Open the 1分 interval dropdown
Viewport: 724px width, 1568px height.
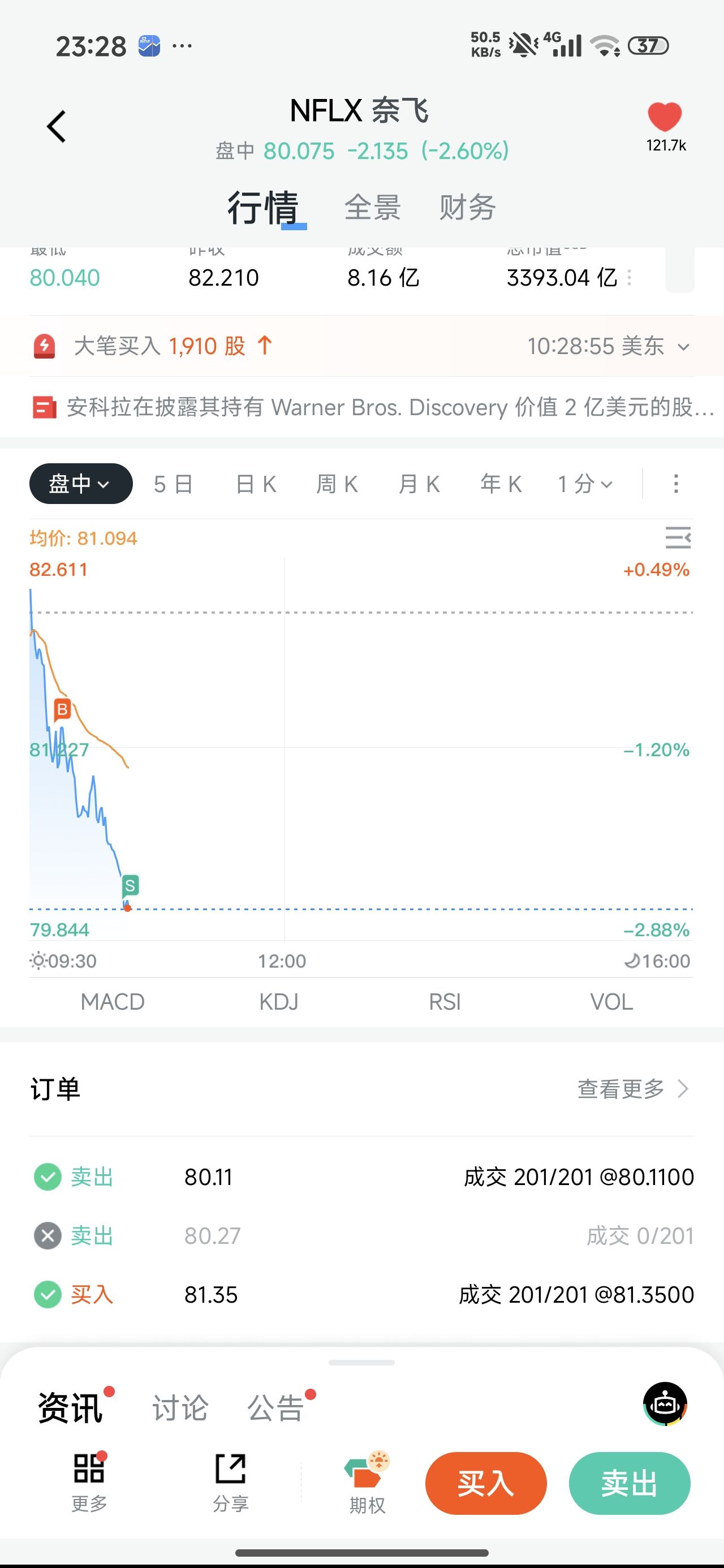(584, 484)
